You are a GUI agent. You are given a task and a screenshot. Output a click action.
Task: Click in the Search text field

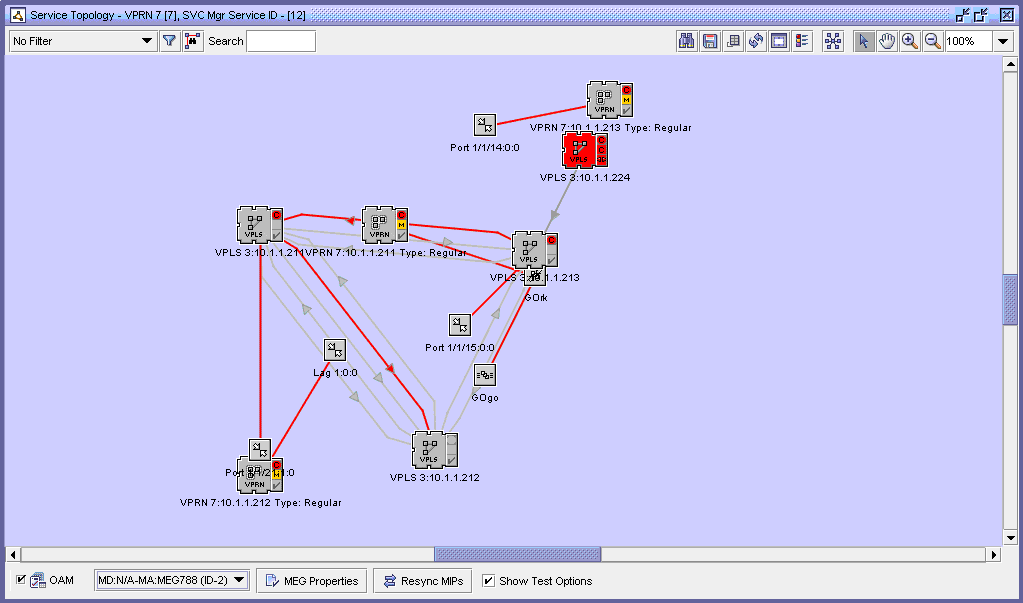pos(281,41)
